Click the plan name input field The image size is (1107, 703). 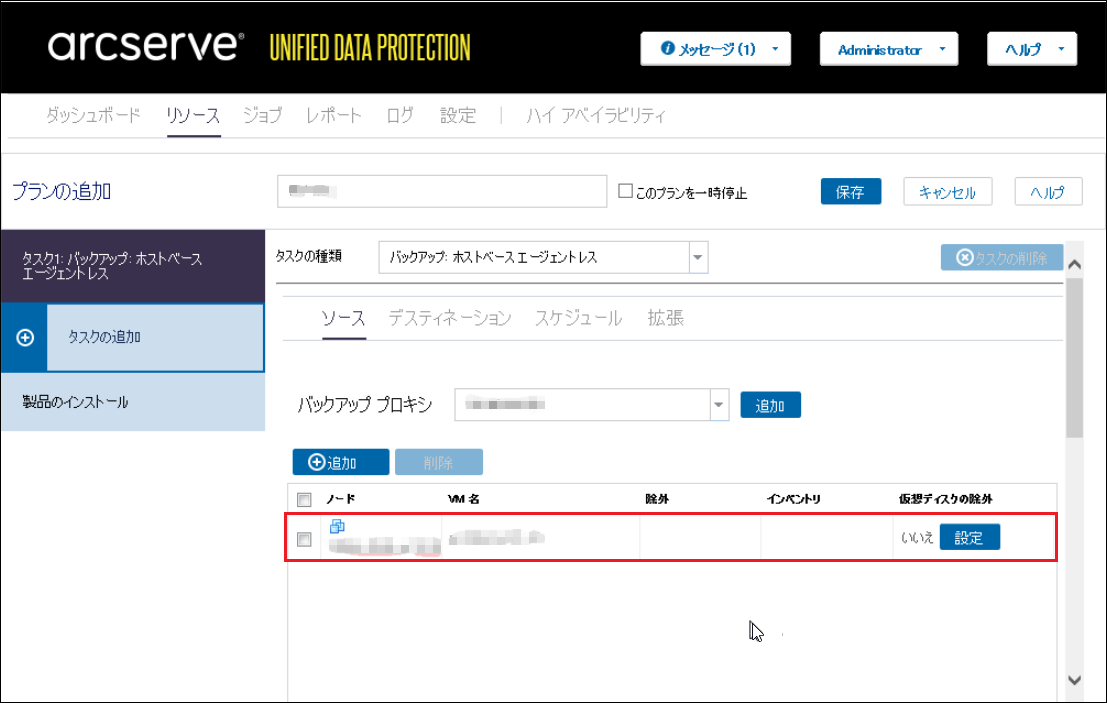click(x=442, y=191)
